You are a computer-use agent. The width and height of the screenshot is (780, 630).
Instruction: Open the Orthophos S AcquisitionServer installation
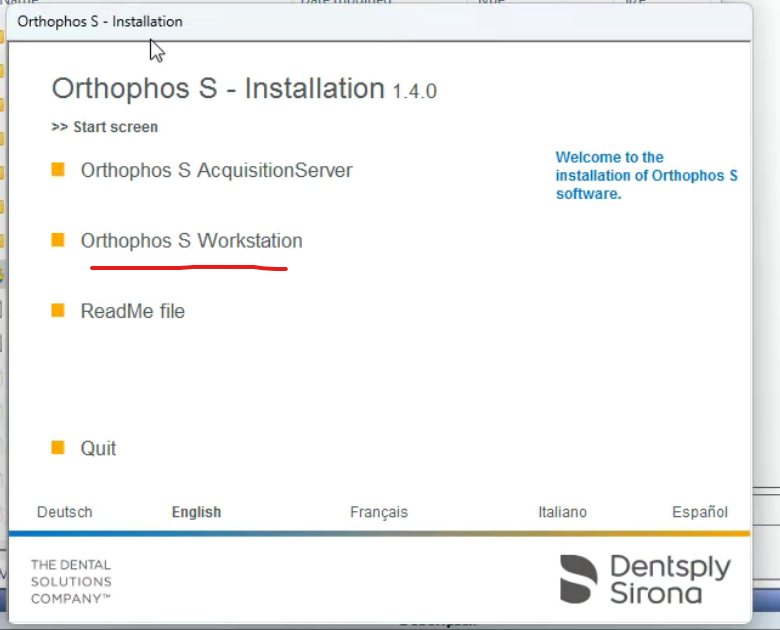[x=216, y=171]
